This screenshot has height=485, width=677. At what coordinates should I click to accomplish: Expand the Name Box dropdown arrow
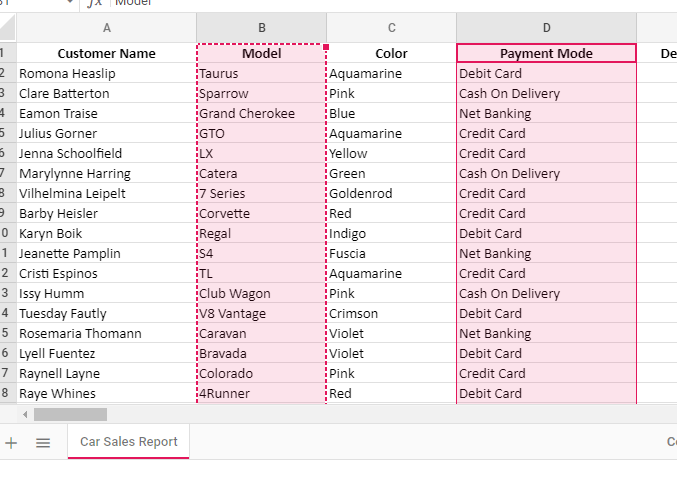tap(69, 3)
